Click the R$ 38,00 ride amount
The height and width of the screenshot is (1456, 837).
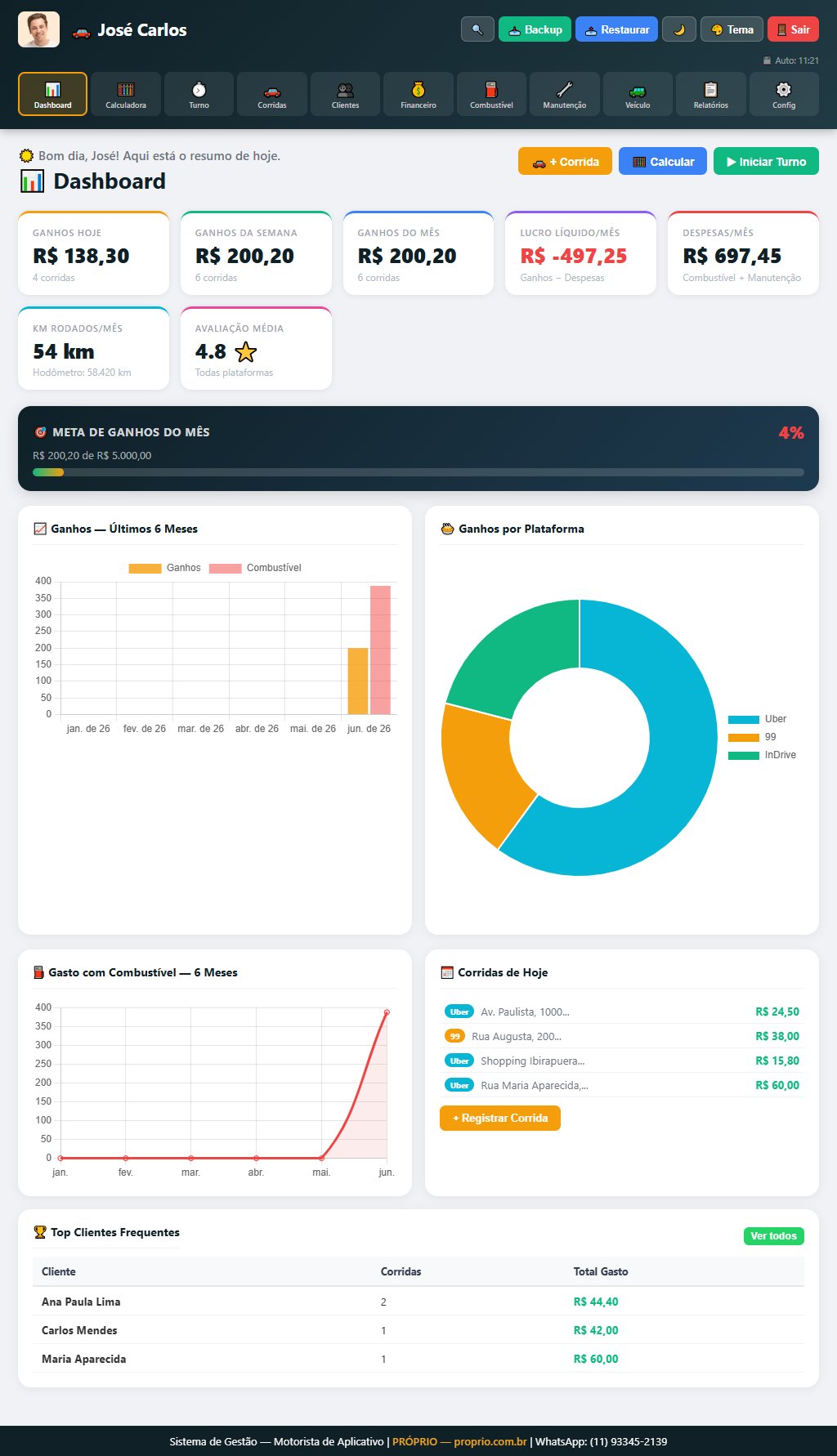(777, 1036)
